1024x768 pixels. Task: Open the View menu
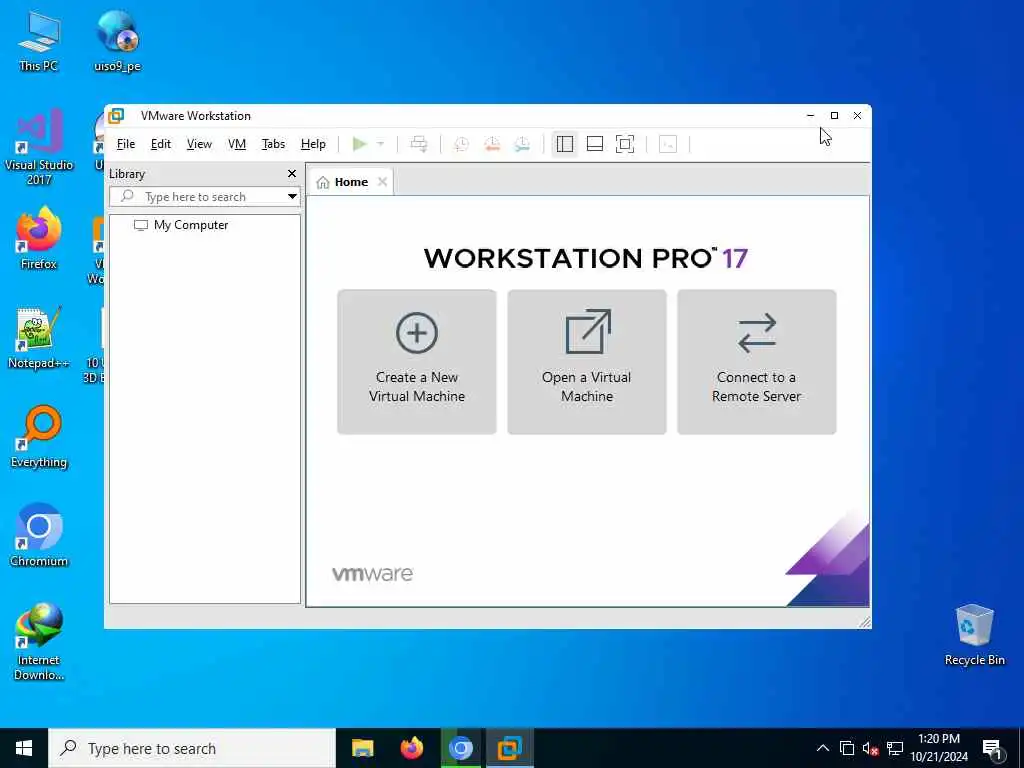(x=199, y=144)
